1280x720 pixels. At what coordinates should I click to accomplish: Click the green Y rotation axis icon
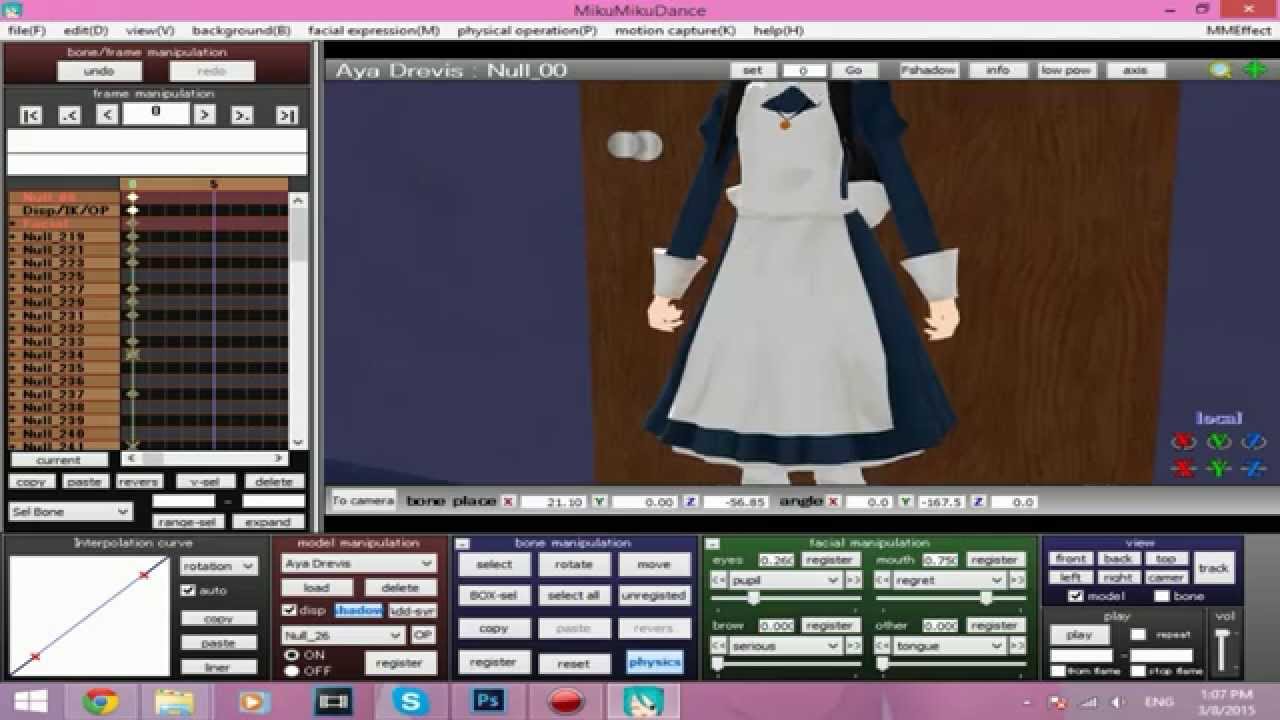point(1218,441)
